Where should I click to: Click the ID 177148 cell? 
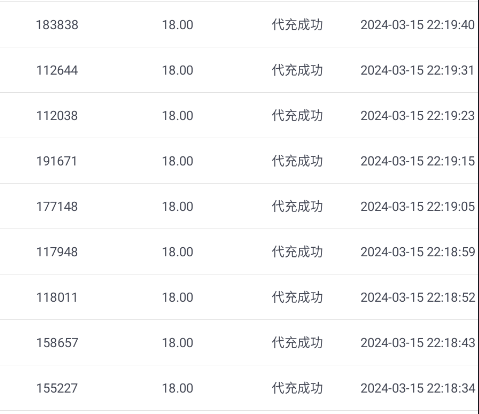click(57, 207)
